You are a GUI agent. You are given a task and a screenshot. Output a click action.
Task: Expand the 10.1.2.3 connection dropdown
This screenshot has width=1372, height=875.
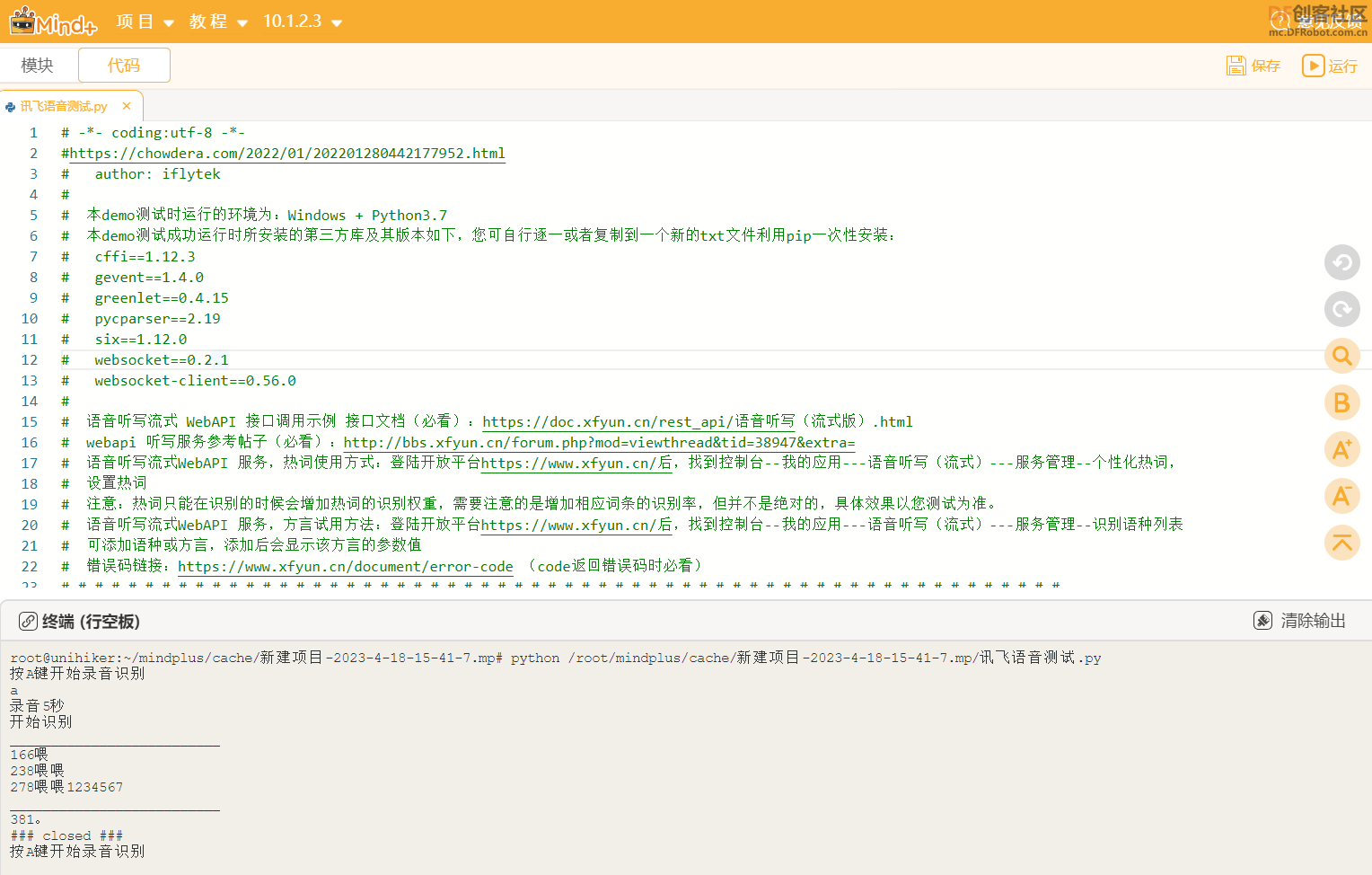303,22
